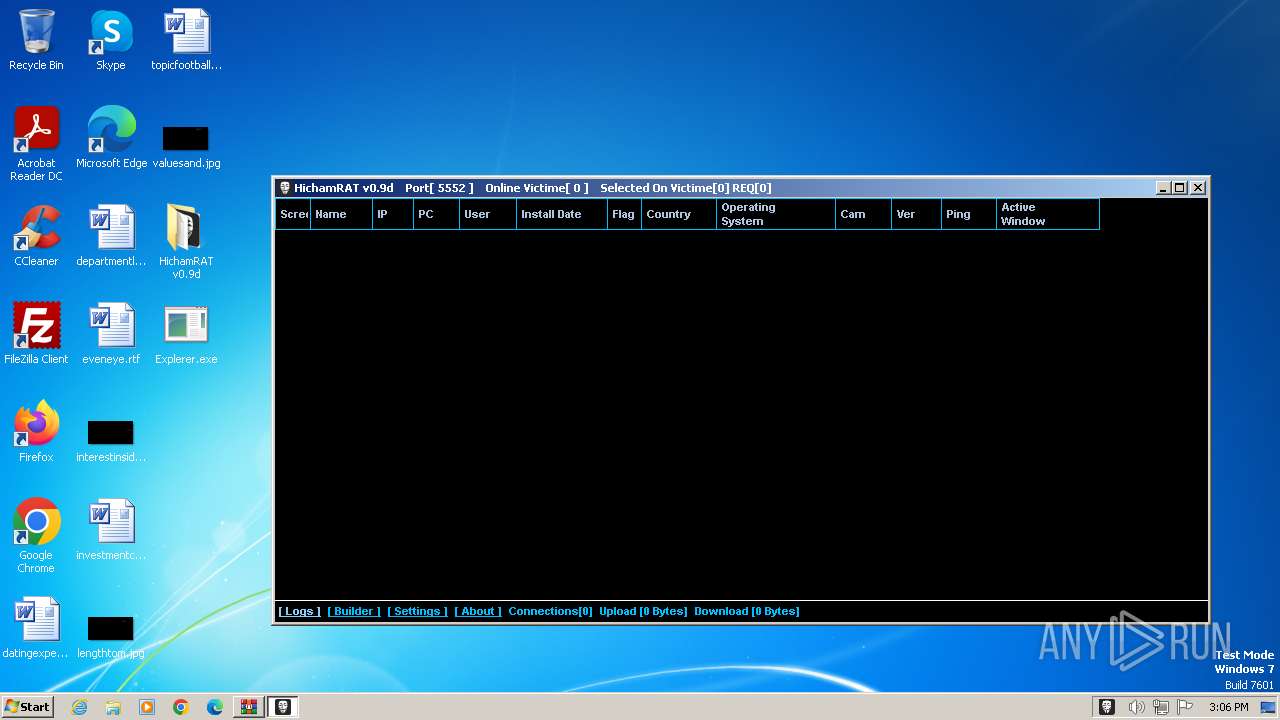The image size is (1280, 720).
Task: Click the Upload [0 Bytes] status text
Action: click(643, 611)
